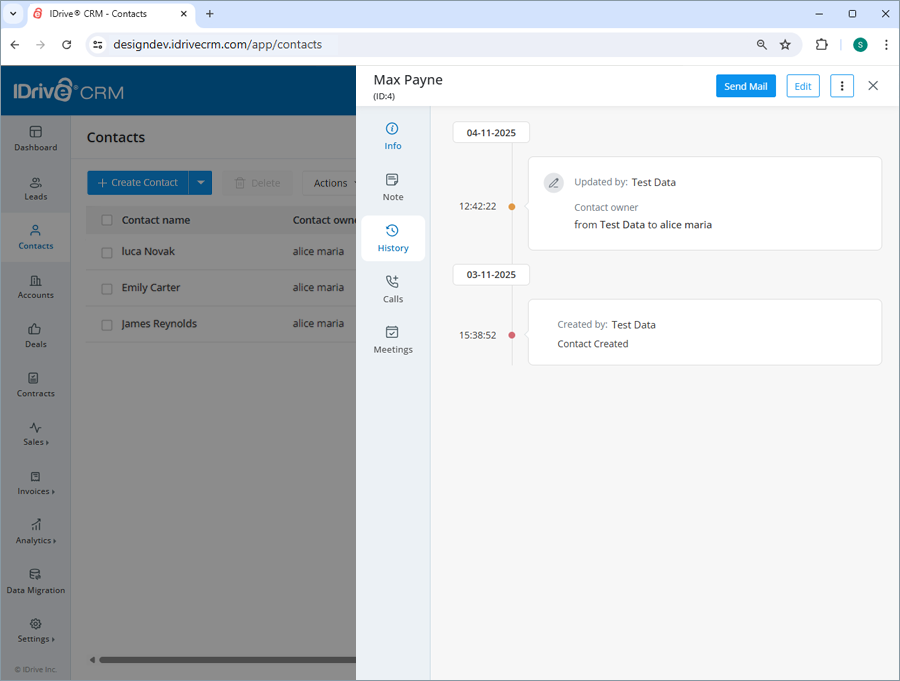Open the Meetings panel for Max Payne

click(x=392, y=340)
